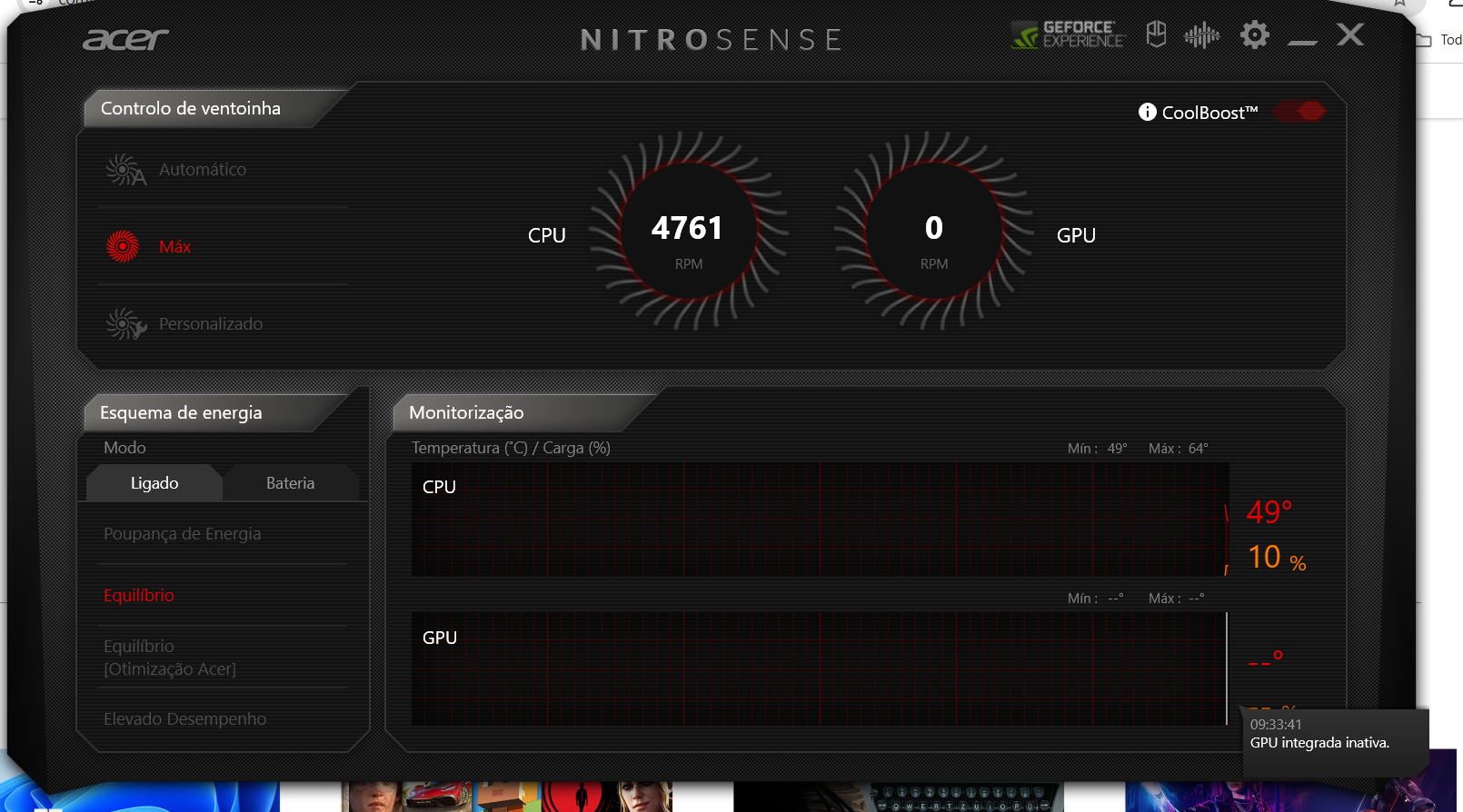Click the Monitorização heading
The image size is (1463, 812).
(466, 412)
